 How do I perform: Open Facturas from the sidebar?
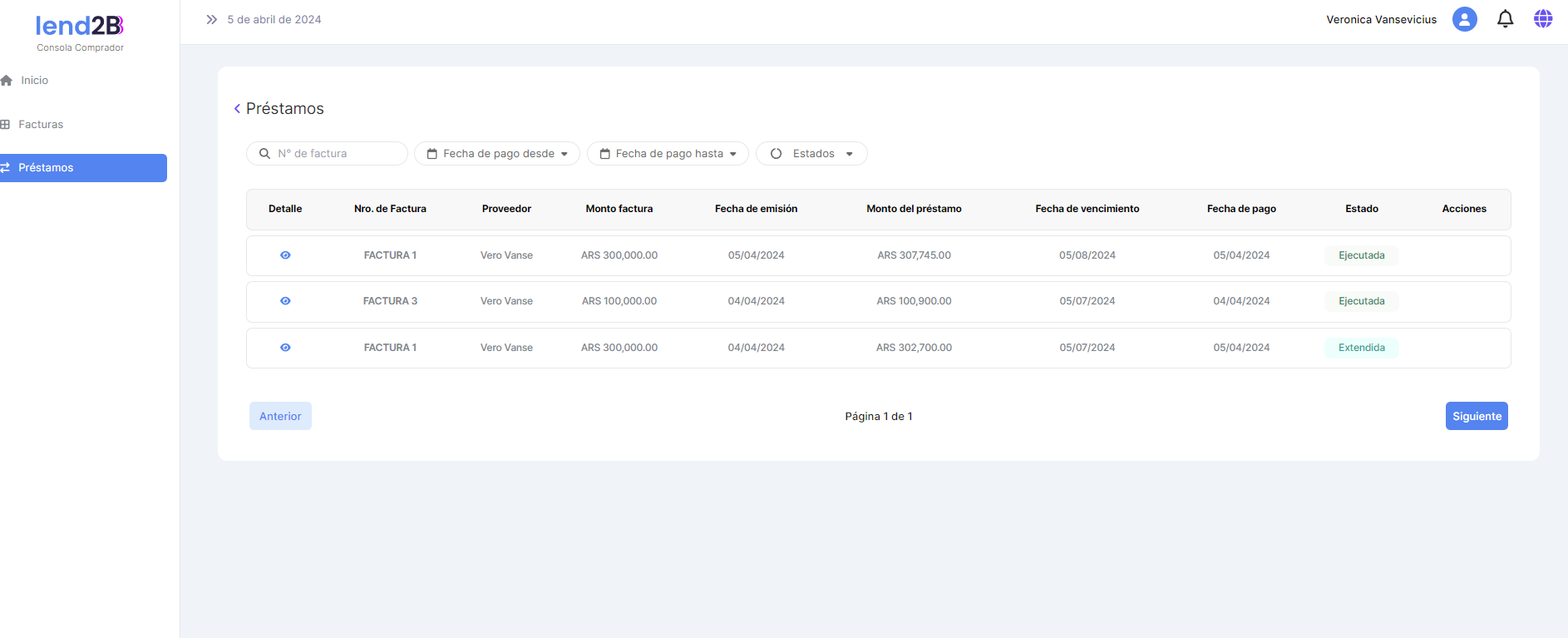40,125
